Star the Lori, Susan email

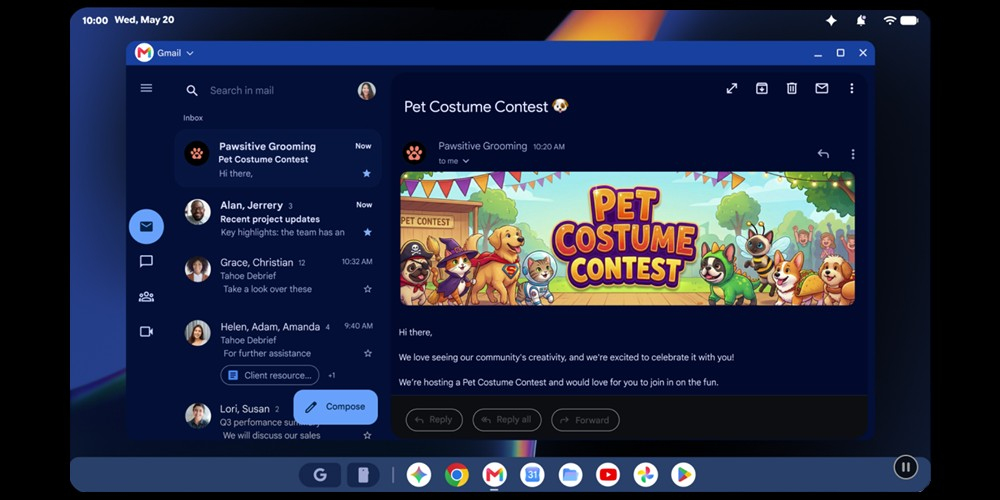[x=367, y=436]
